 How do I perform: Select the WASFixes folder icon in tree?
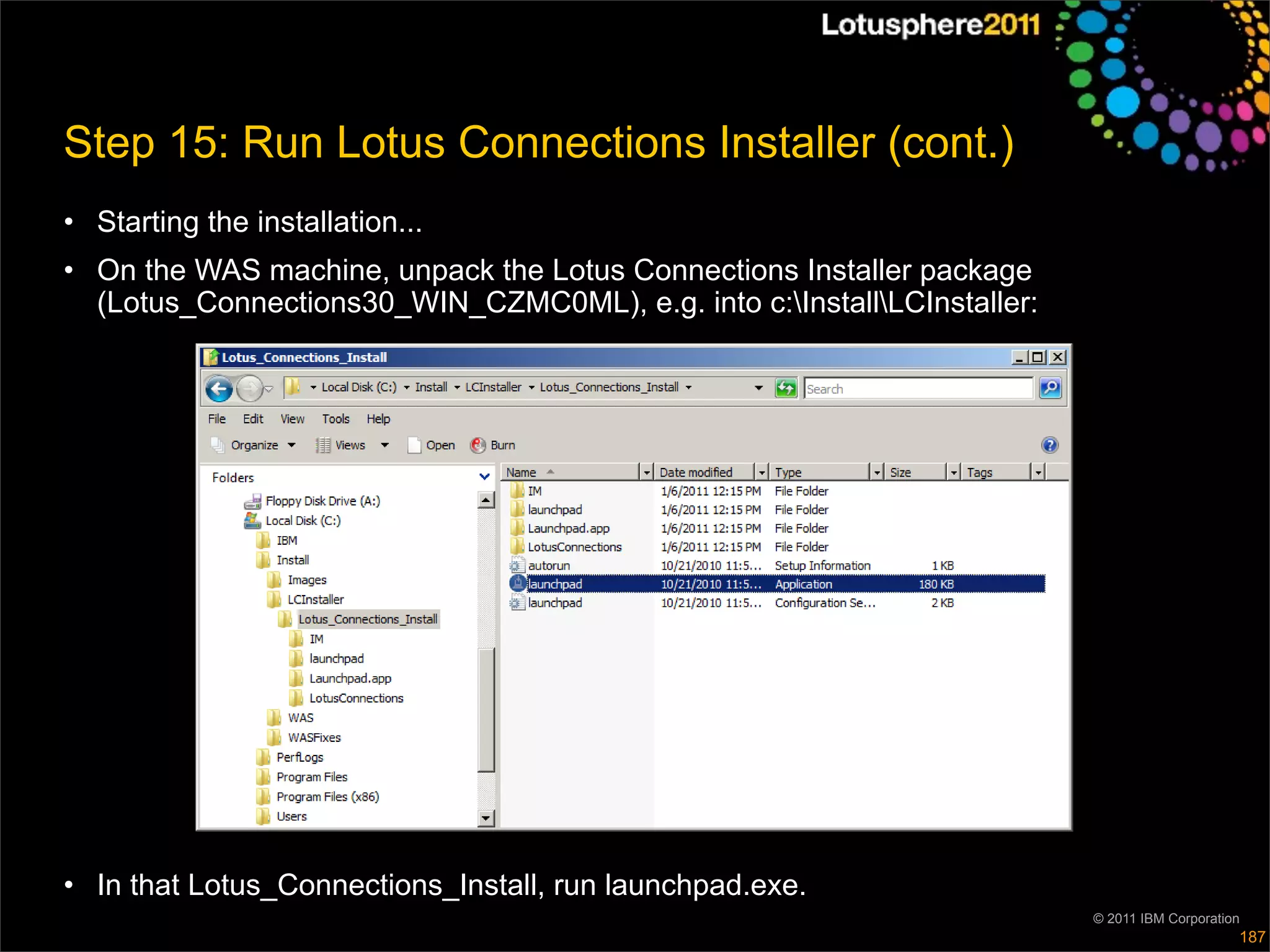pyautogui.click(x=274, y=738)
